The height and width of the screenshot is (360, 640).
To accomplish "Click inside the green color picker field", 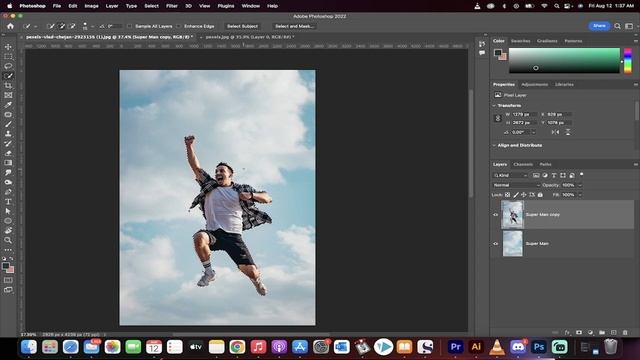I will pyautogui.click(x=564, y=60).
